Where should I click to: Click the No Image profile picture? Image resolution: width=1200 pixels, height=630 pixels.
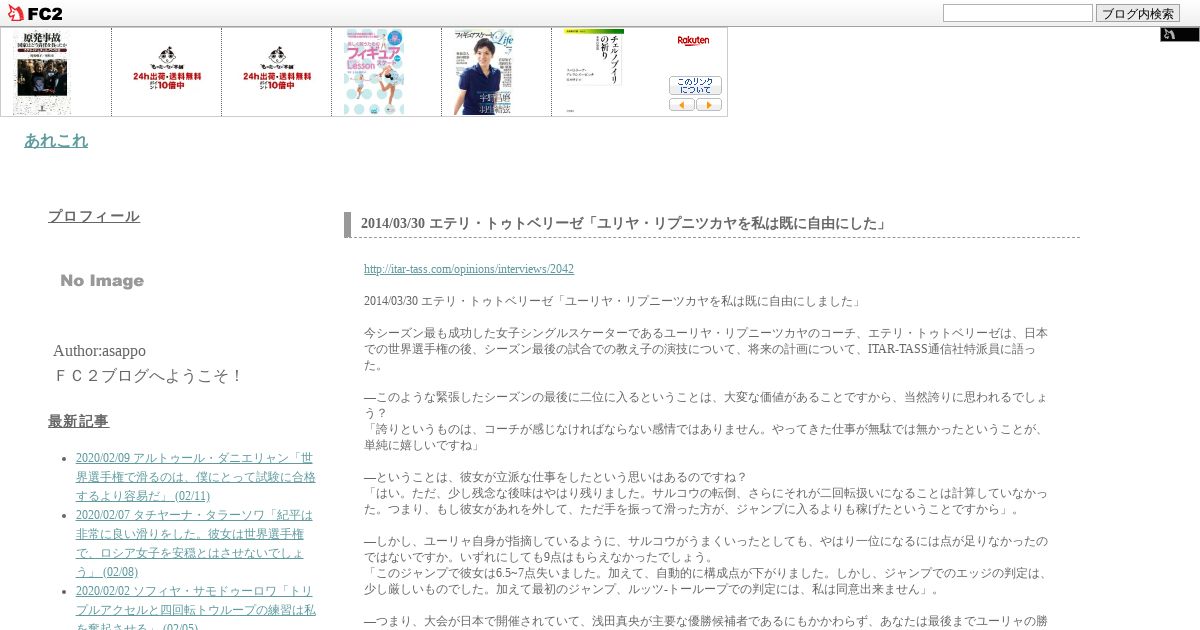(102, 281)
